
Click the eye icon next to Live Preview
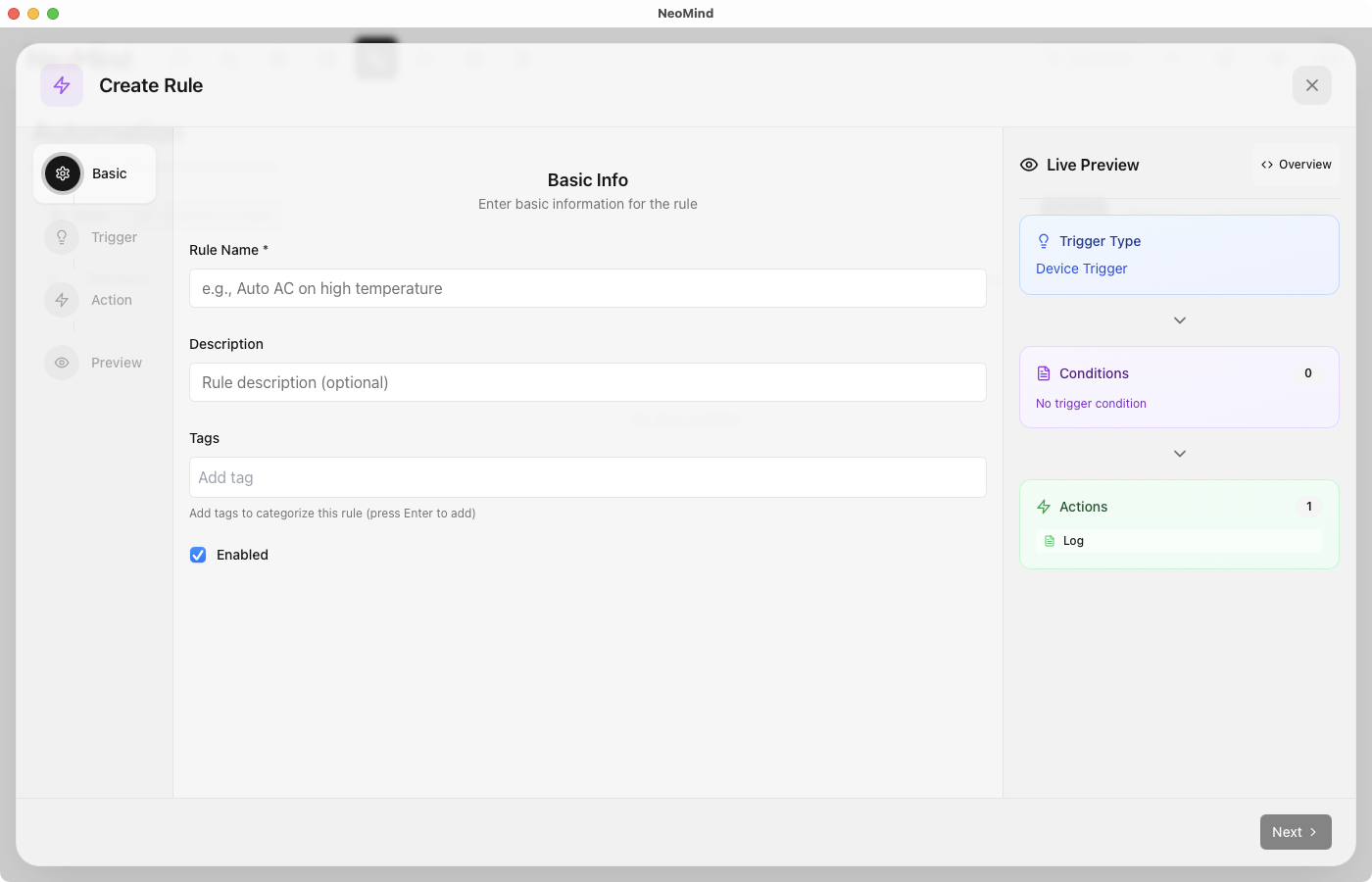(x=1028, y=165)
